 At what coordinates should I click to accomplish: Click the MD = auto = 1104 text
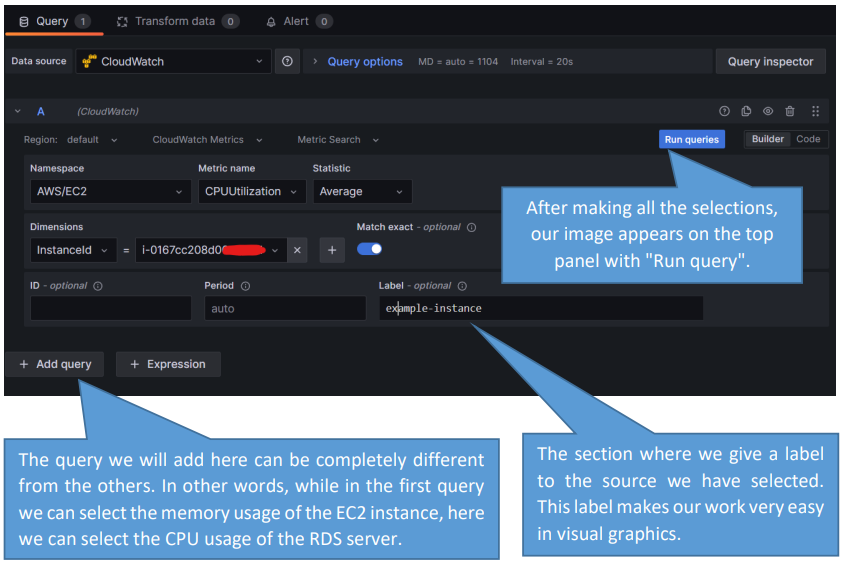click(458, 62)
